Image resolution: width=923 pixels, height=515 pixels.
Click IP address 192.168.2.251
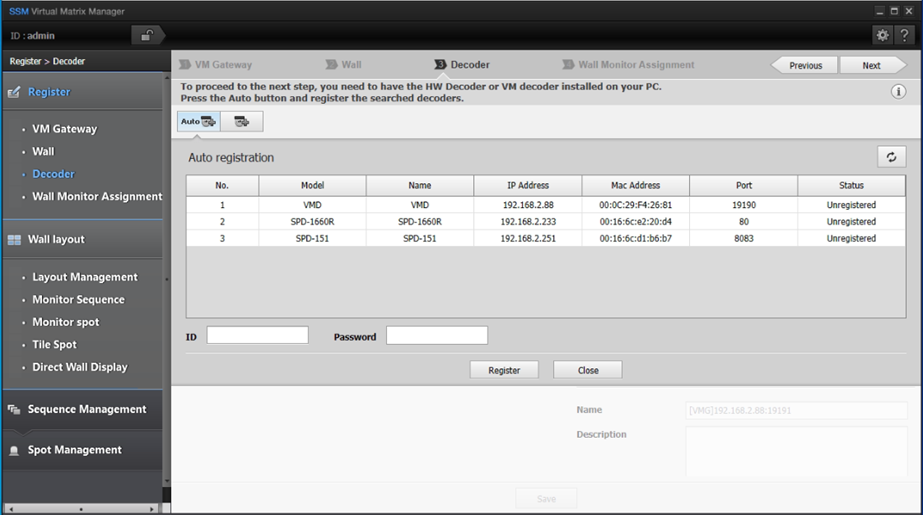[528, 238]
